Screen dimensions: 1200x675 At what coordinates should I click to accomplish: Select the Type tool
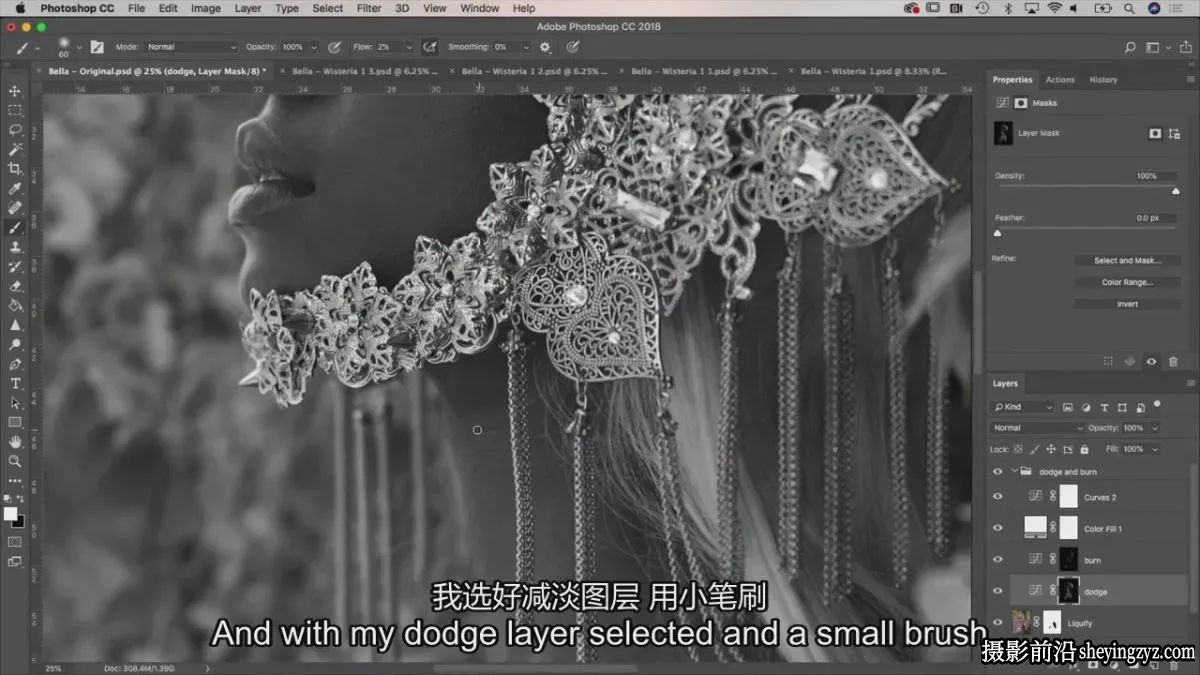15,384
